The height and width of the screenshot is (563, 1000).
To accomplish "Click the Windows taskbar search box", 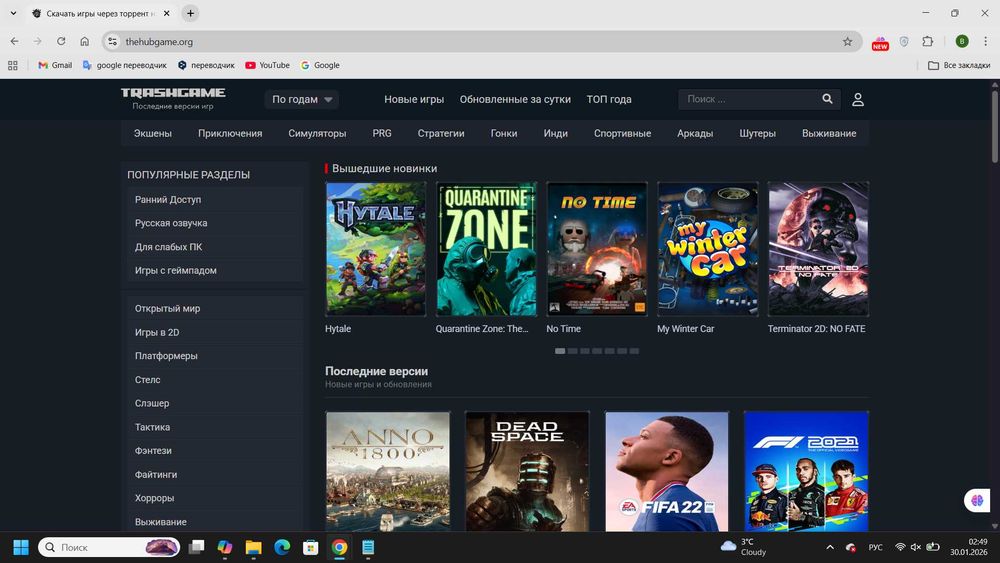I will coord(109,547).
